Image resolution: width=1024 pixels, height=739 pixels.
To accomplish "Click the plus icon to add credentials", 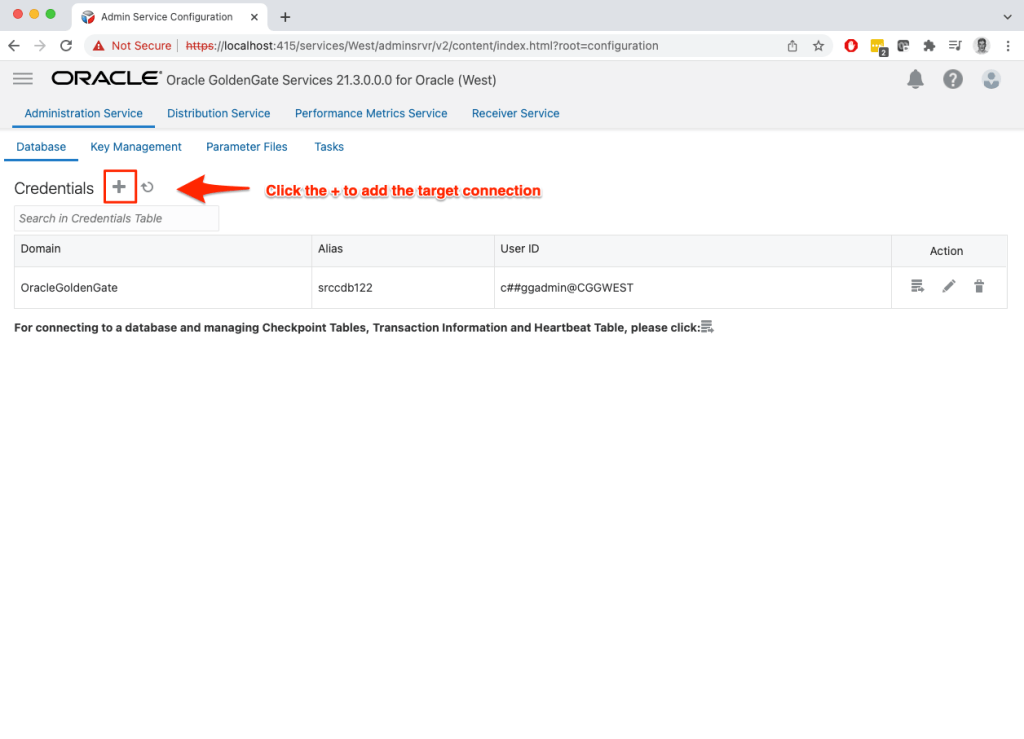I will coord(119,187).
